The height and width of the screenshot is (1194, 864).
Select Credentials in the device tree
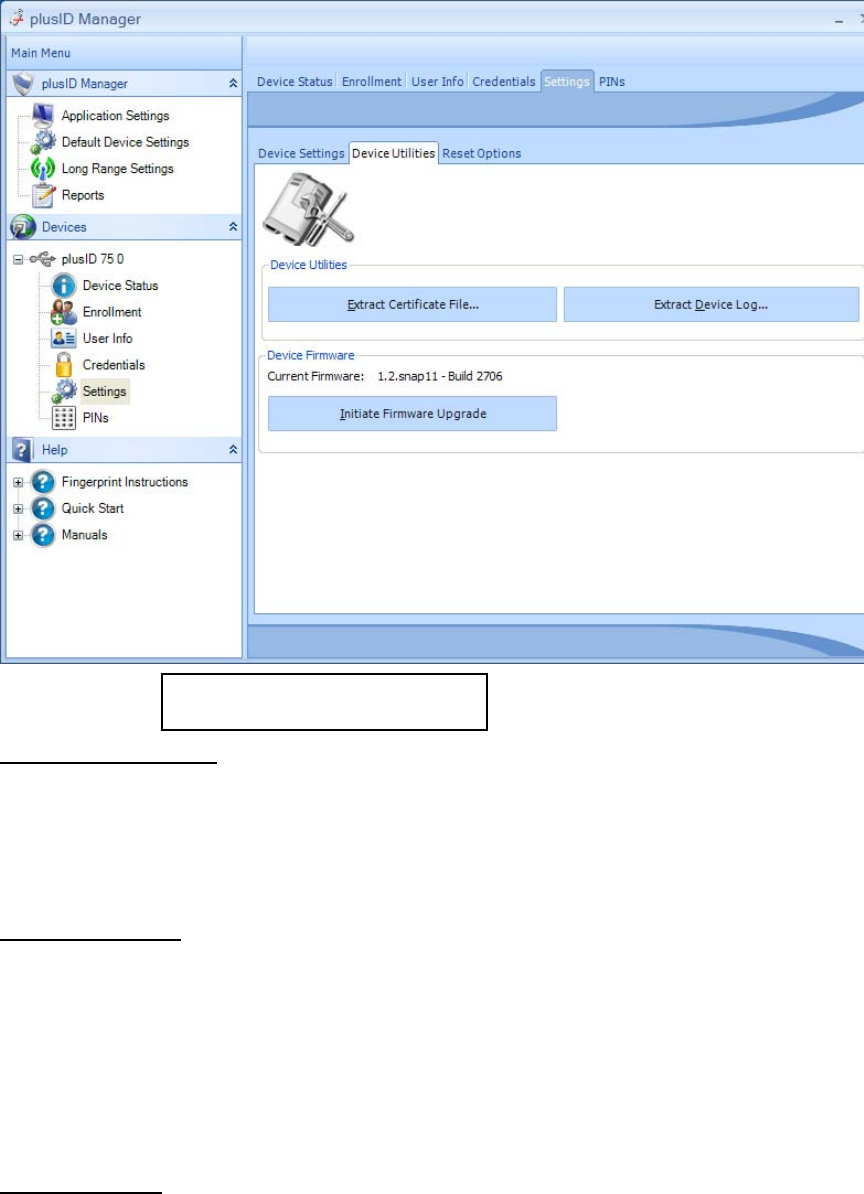point(113,365)
